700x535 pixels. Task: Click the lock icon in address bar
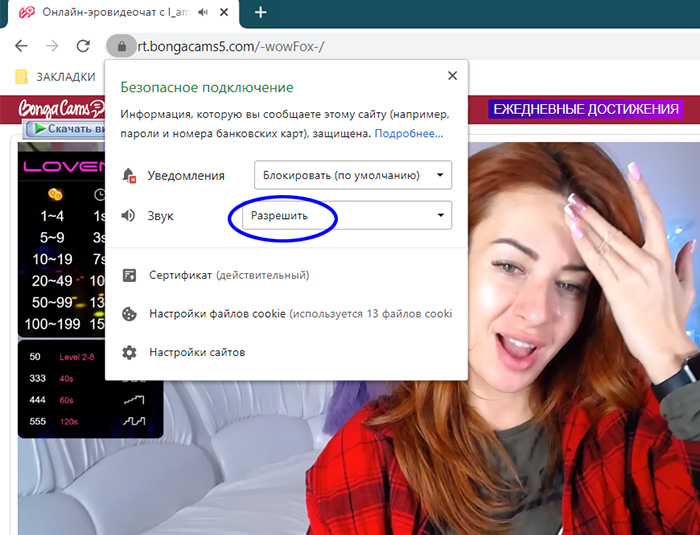tap(121, 46)
